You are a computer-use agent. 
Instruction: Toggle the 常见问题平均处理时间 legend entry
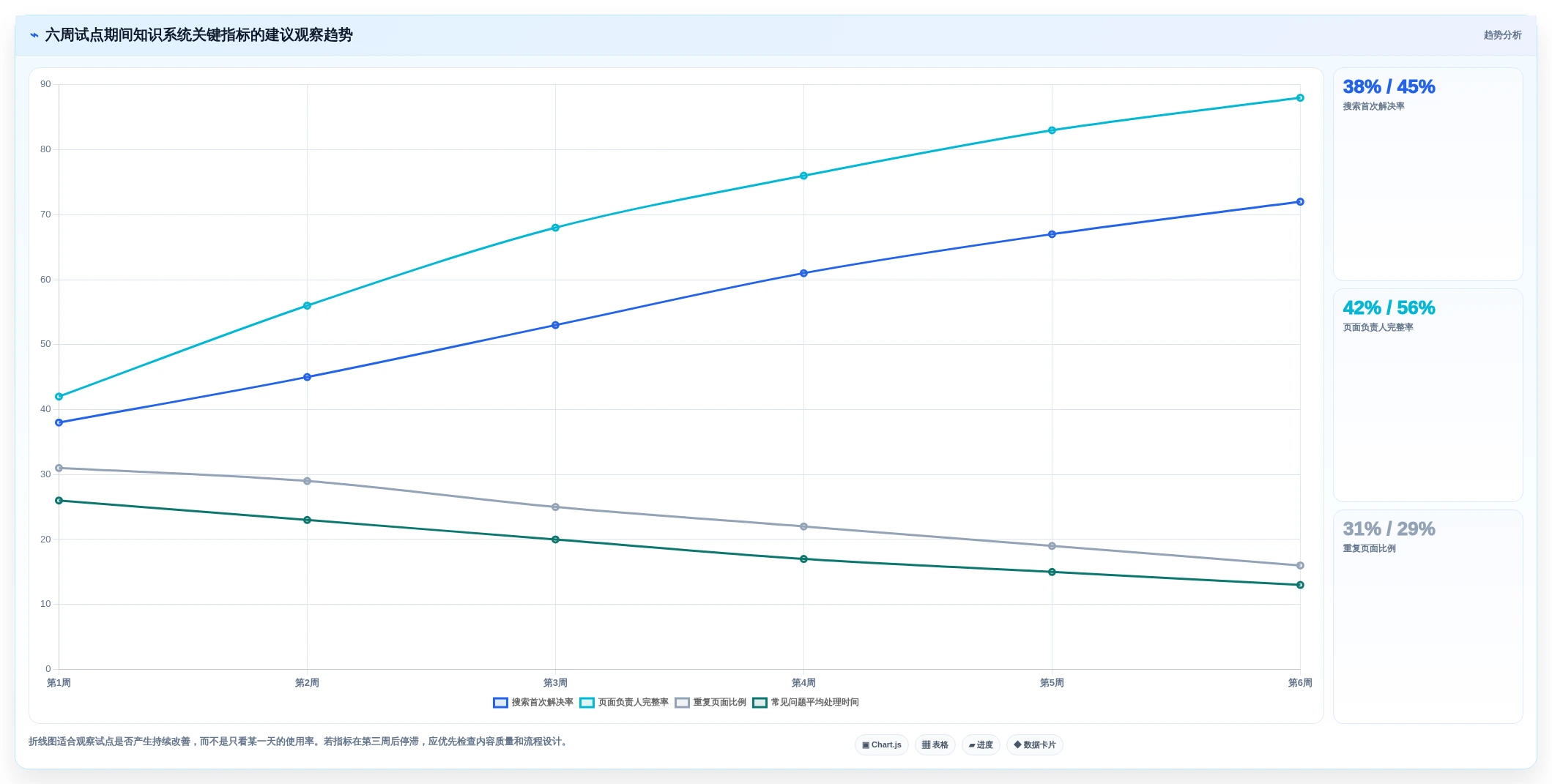[x=806, y=703]
